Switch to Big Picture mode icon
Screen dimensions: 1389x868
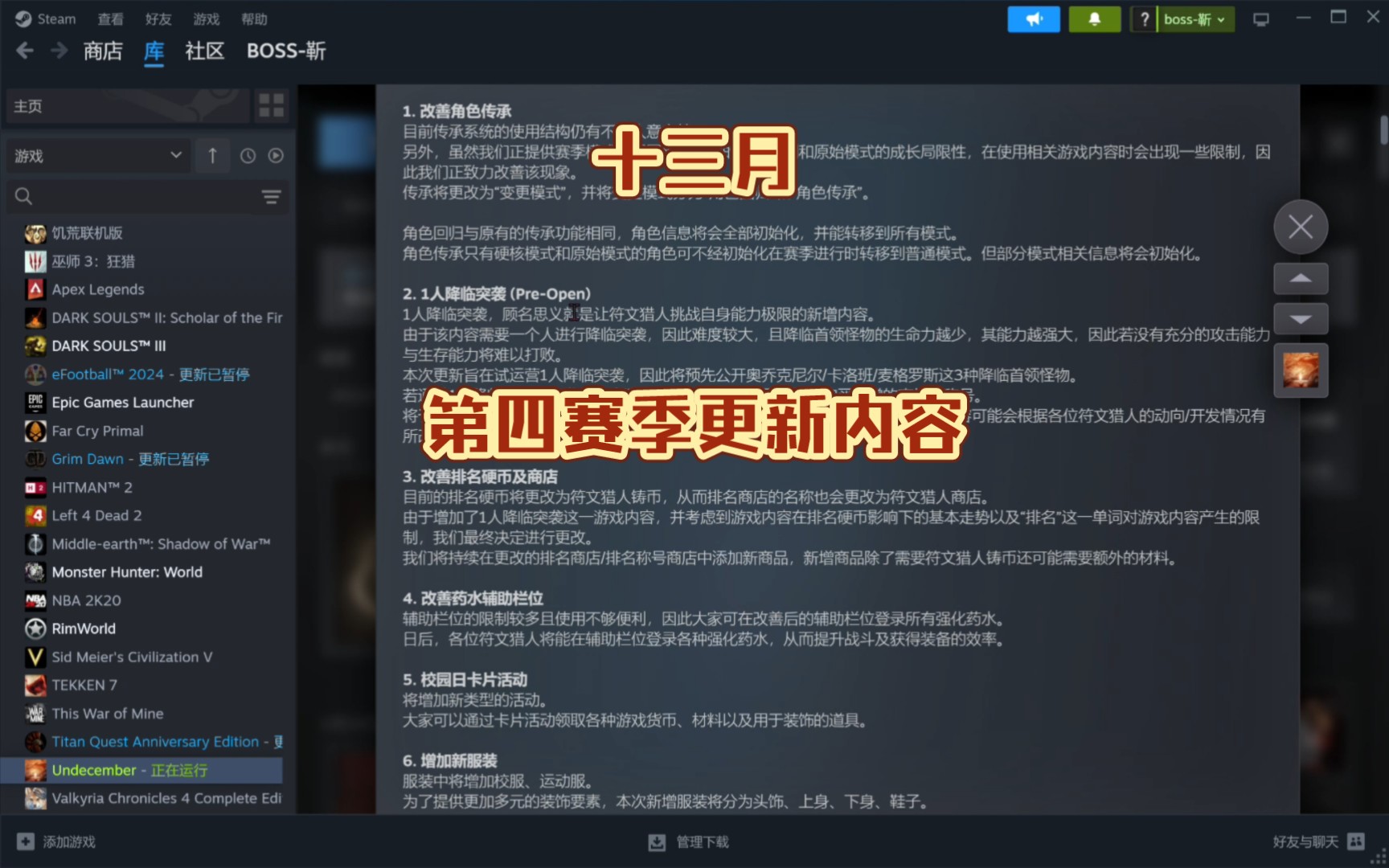click(1261, 19)
